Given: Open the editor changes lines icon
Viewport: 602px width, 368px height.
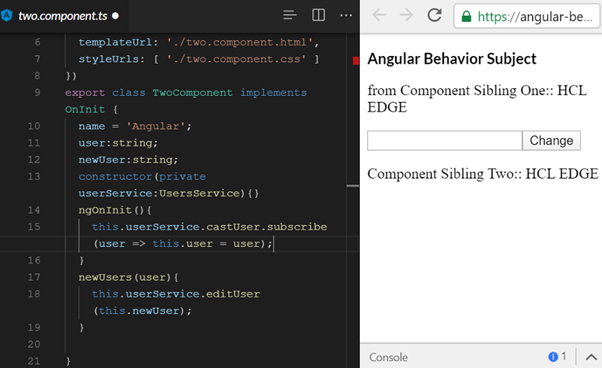Looking at the screenshot, I should 290,15.
